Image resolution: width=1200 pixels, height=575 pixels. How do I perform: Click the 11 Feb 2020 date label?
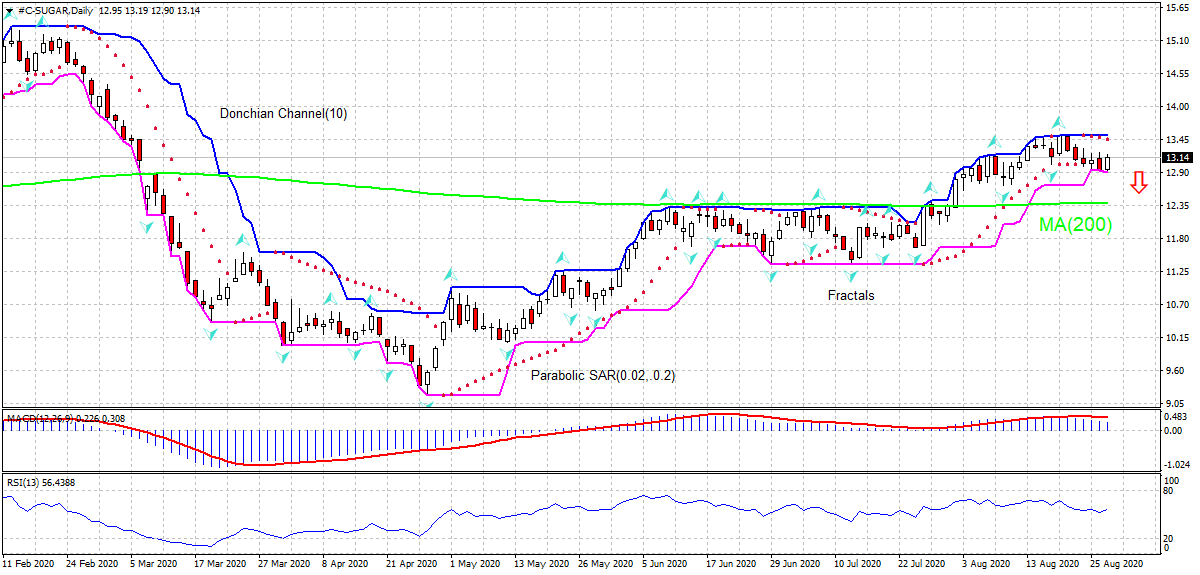click(x=27, y=564)
